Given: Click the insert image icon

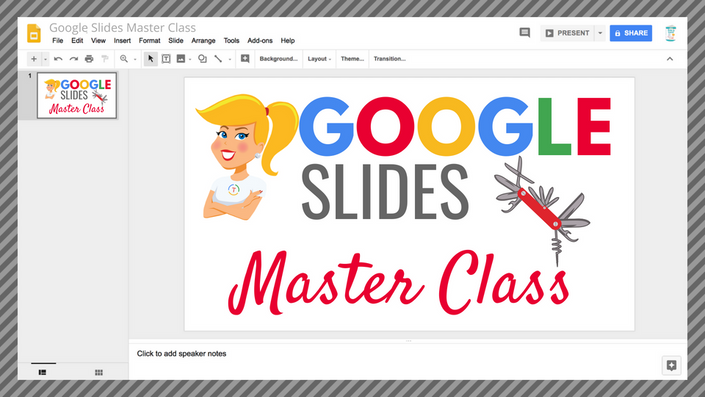Looking at the screenshot, I should 181,59.
